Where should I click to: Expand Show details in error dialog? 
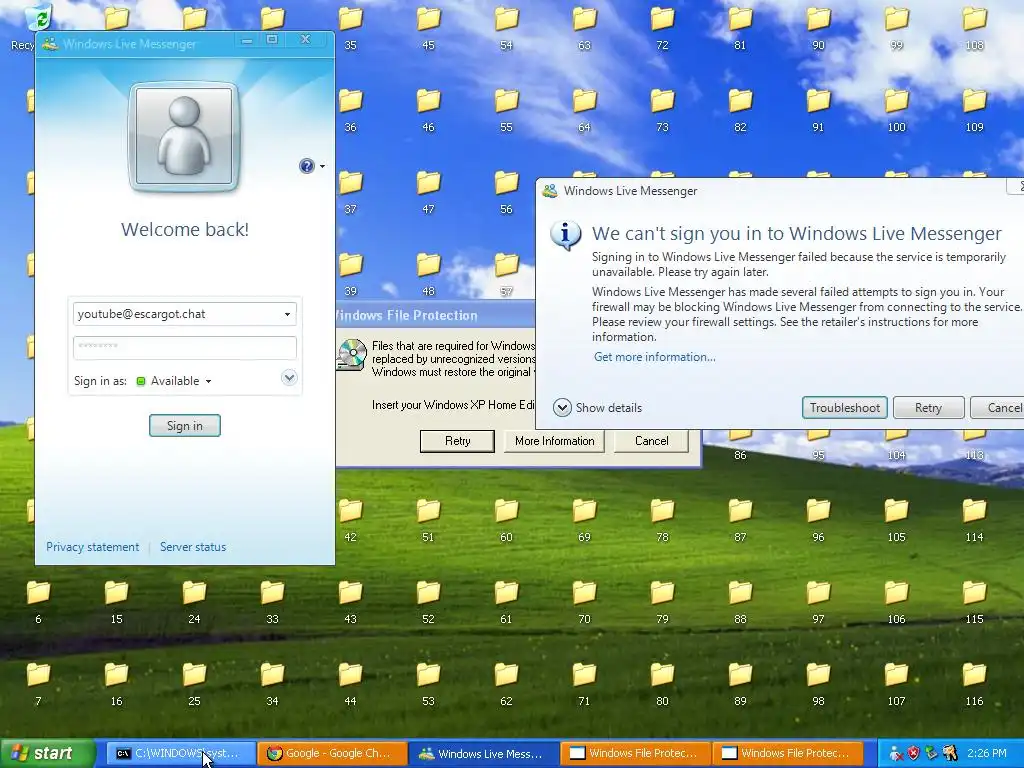598,408
